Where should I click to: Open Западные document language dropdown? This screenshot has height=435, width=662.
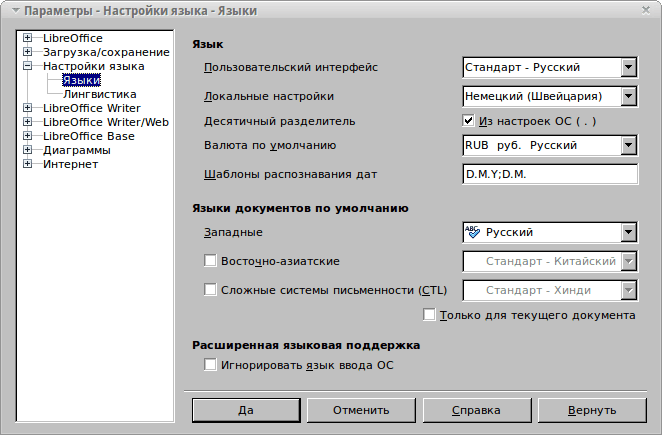coord(550,232)
